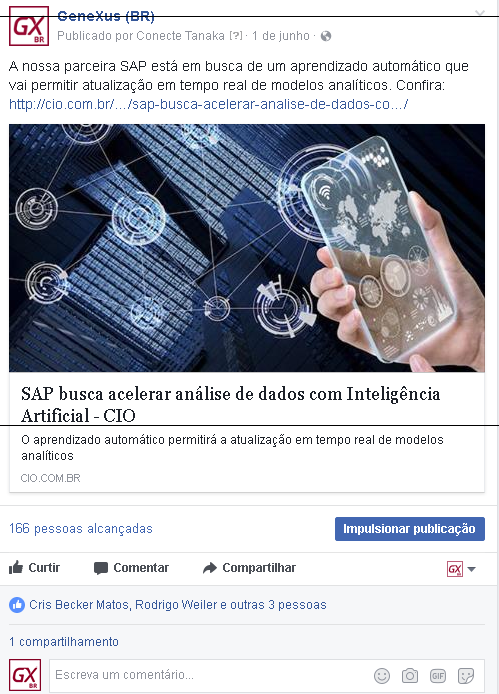
Task: Click the public globe privacy icon
Action: (326, 36)
